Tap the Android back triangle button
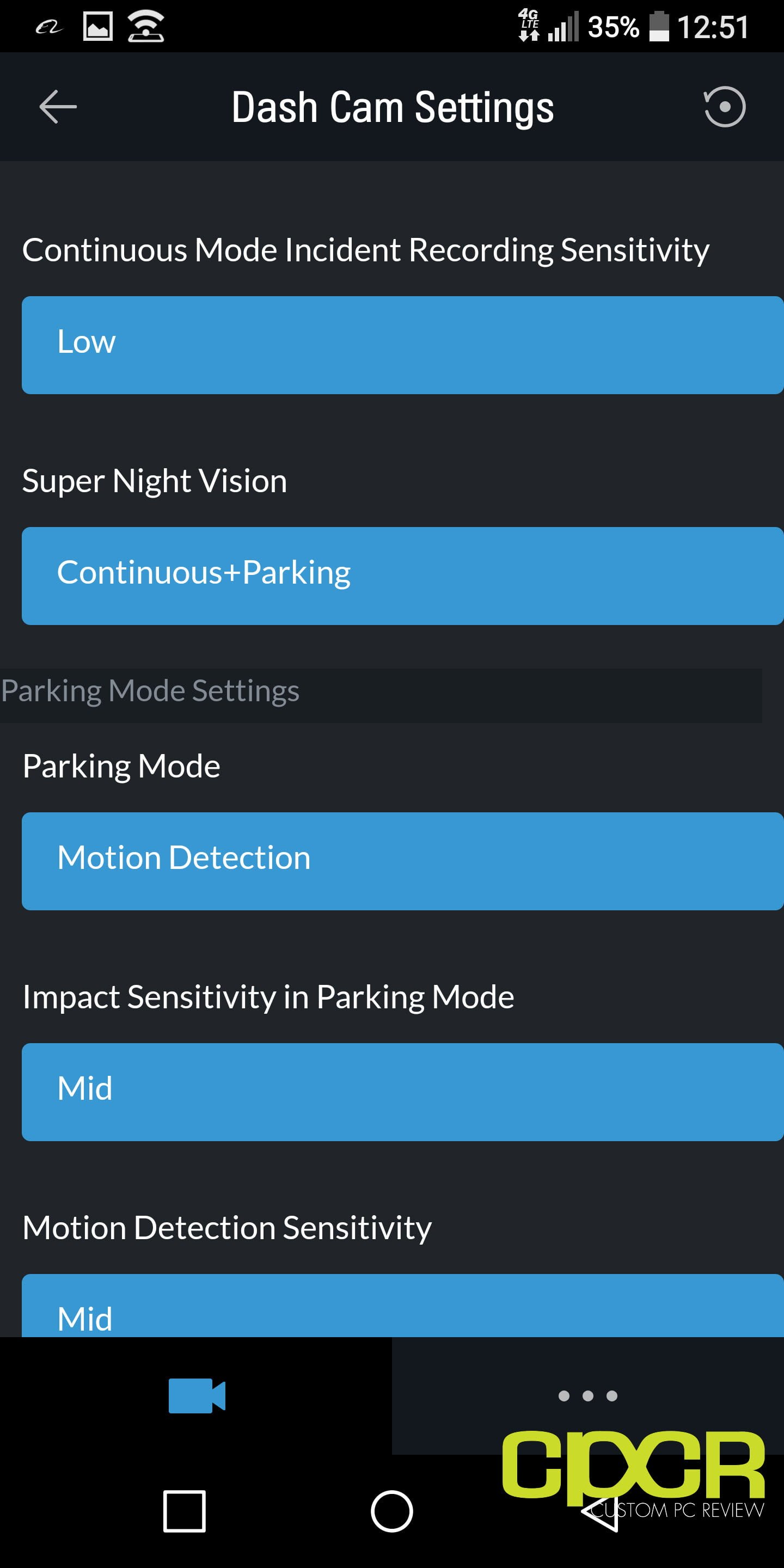The height and width of the screenshot is (1568, 784). pos(599,1511)
